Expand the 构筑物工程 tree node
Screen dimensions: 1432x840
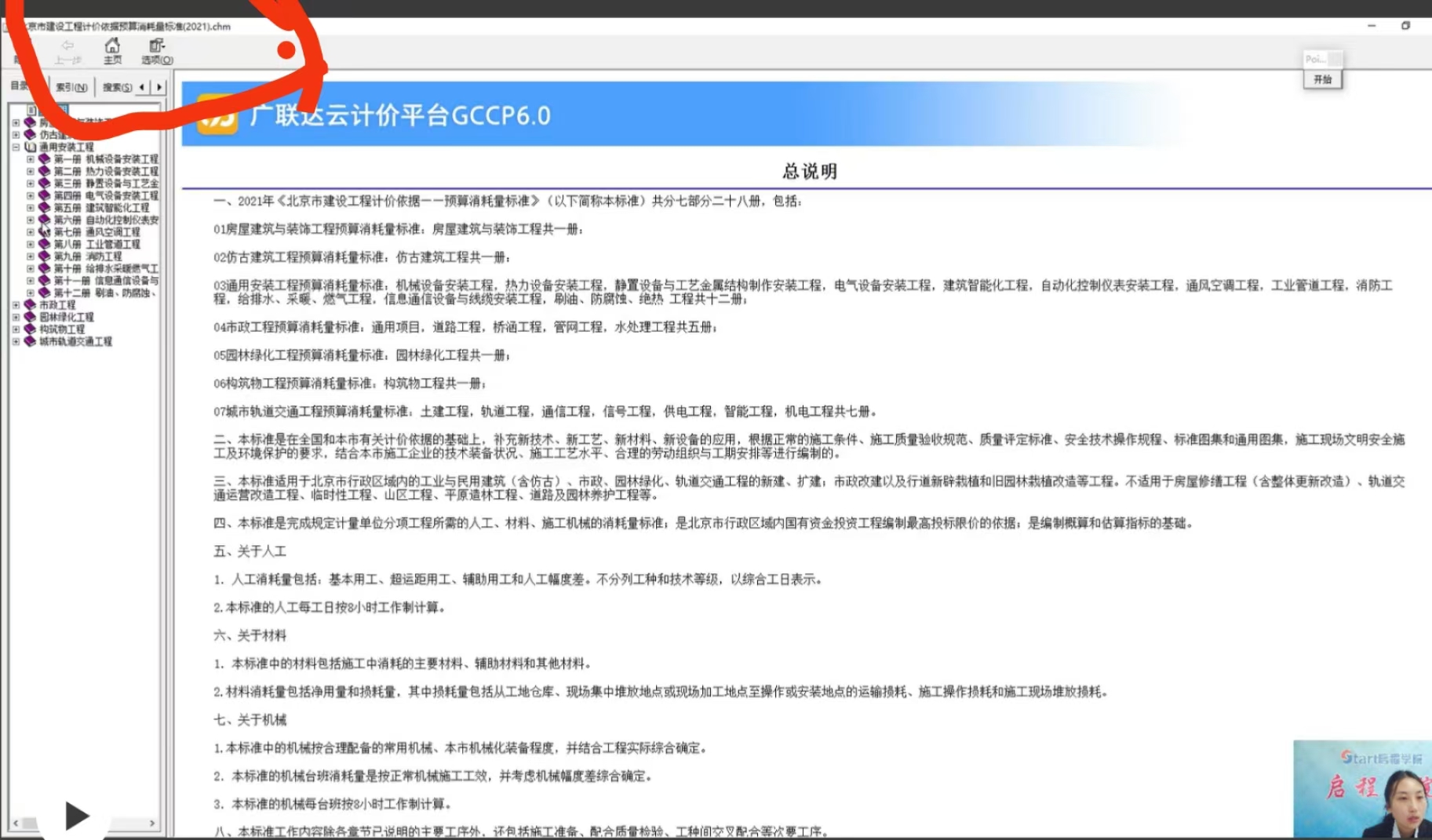16,329
